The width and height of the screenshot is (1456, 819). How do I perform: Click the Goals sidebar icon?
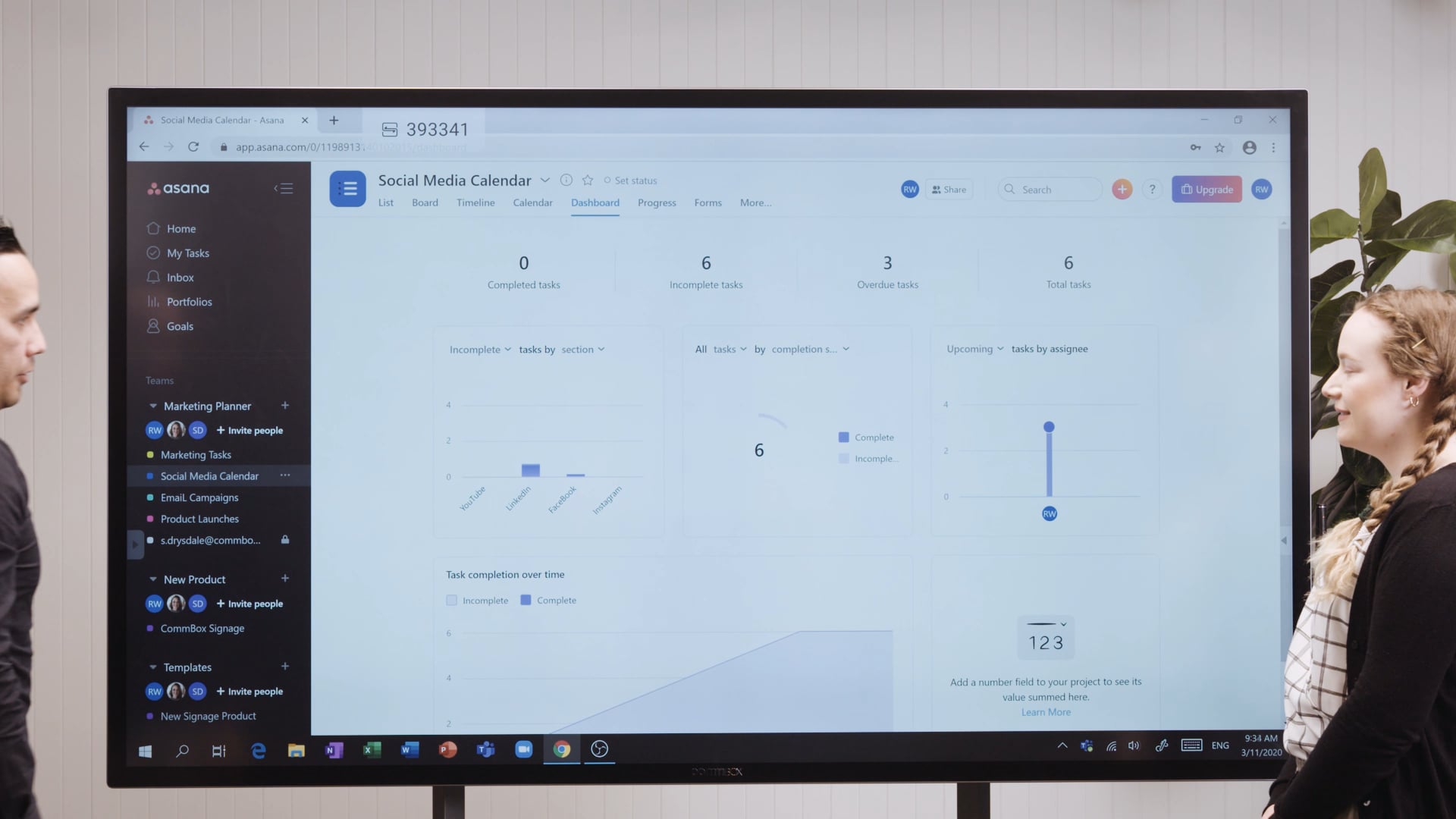(x=153, y=325)
